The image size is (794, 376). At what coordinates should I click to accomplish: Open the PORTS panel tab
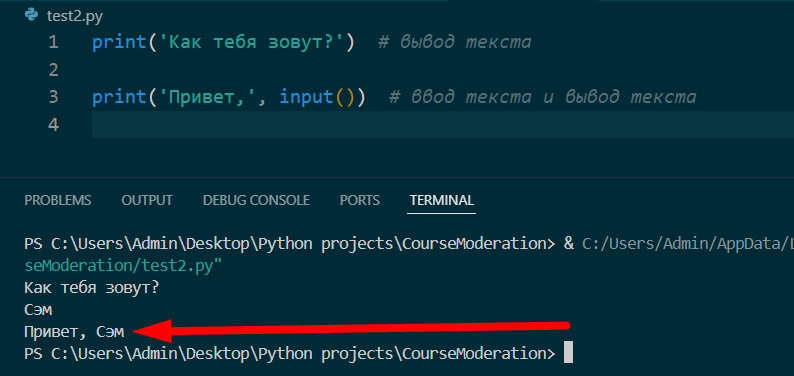[360, 200]
